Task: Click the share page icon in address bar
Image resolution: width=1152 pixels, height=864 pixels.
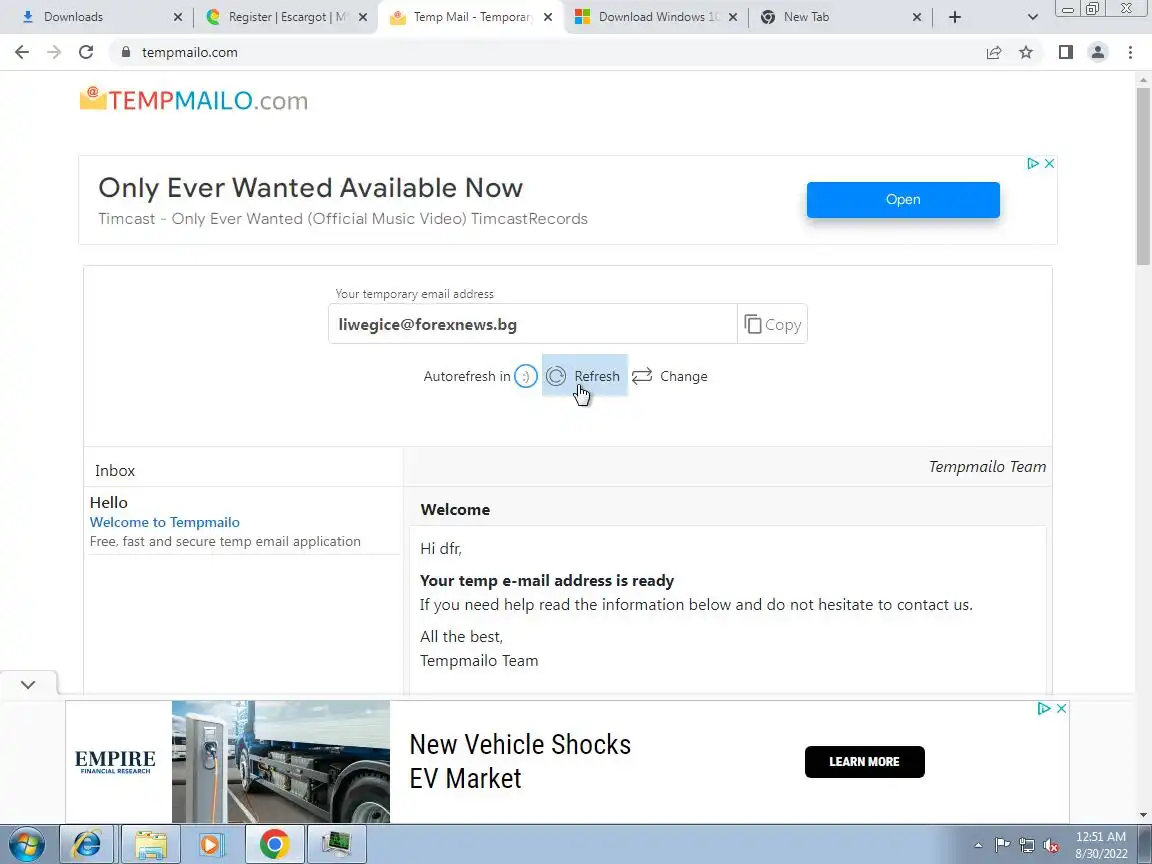Action: point(994,52)
